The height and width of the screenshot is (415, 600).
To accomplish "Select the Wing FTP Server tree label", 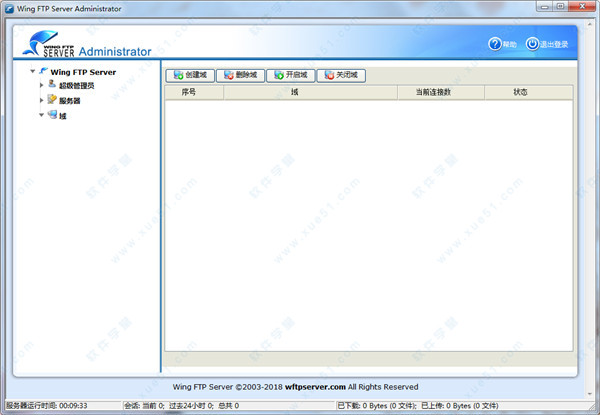I will [x=83, y=72].
